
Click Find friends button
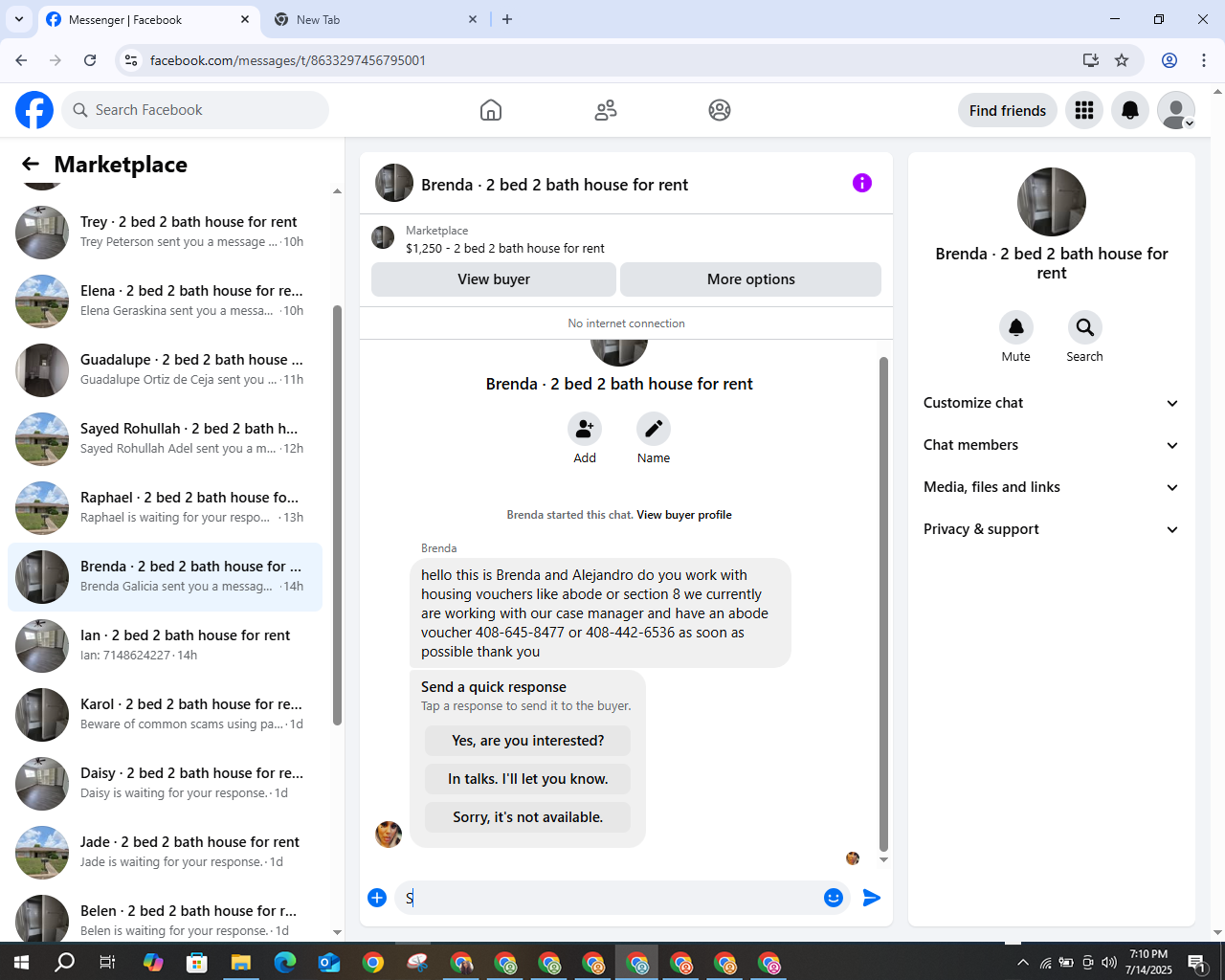[x=1008, y=110]
